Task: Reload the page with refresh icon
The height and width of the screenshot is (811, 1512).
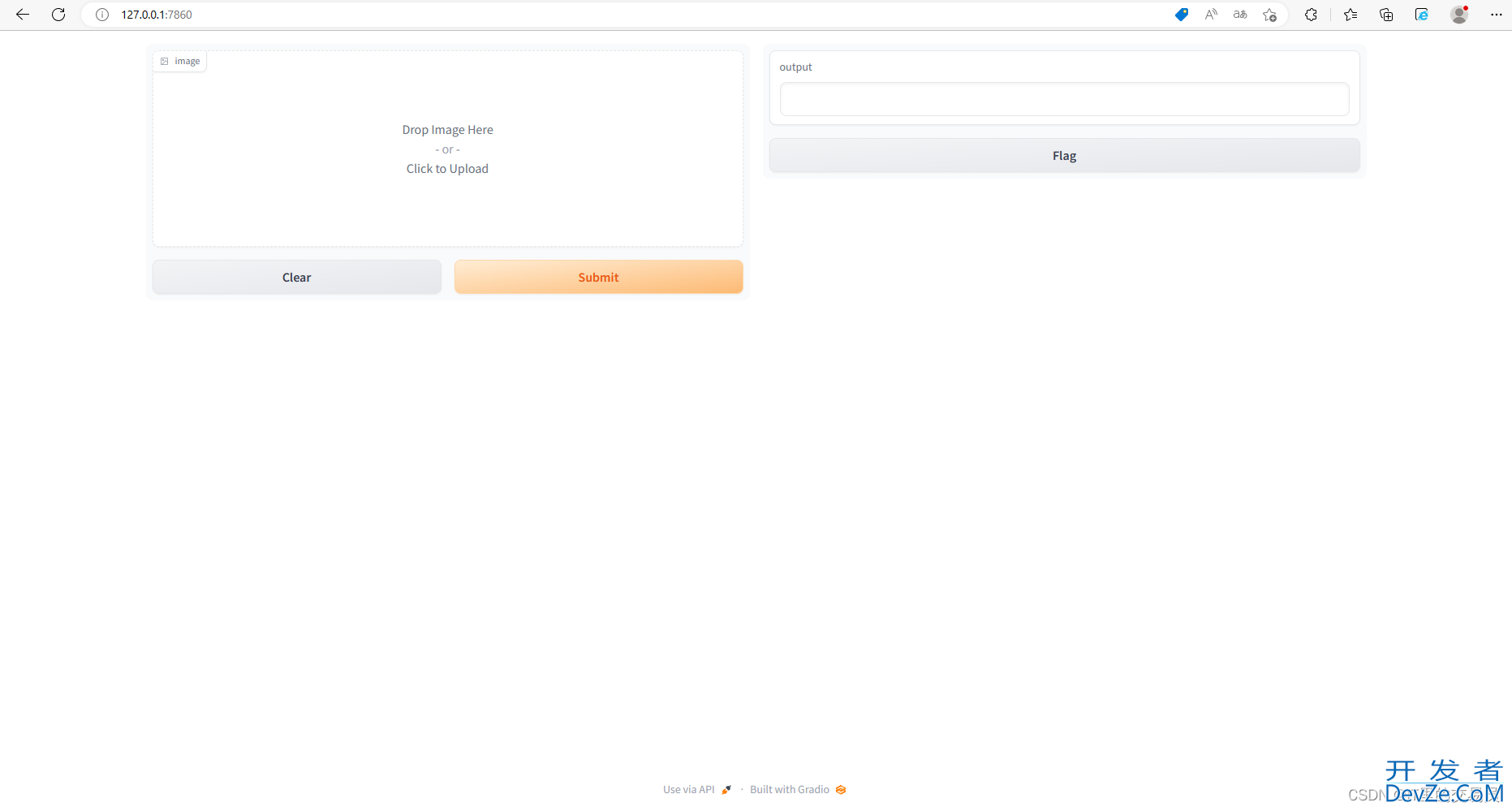Action: [x=58, y=15]
